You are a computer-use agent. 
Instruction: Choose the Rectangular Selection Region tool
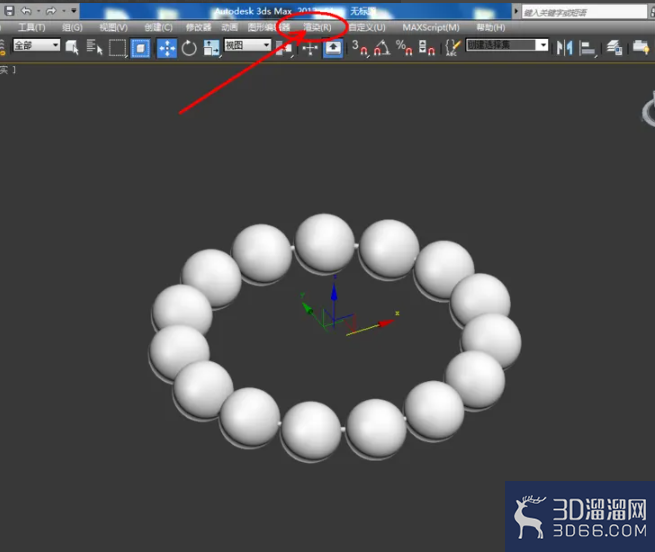tap(117, 48)
